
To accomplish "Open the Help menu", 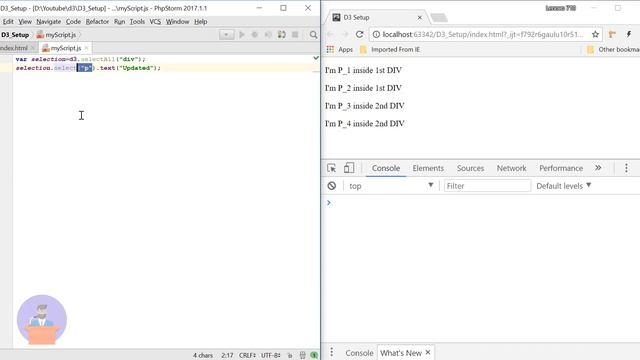I will (x=200, y=22).
